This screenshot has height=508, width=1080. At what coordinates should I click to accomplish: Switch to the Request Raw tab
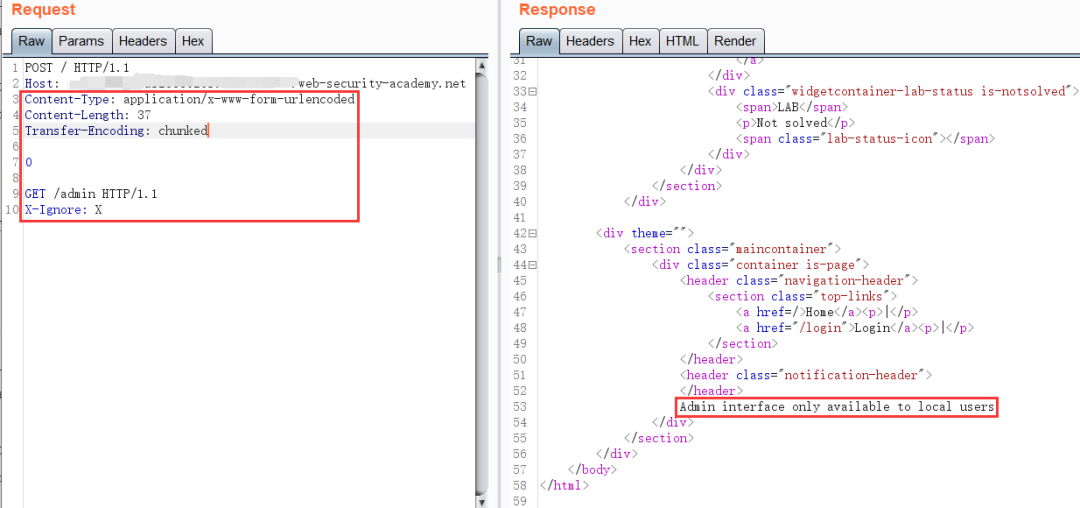[31, 41]
